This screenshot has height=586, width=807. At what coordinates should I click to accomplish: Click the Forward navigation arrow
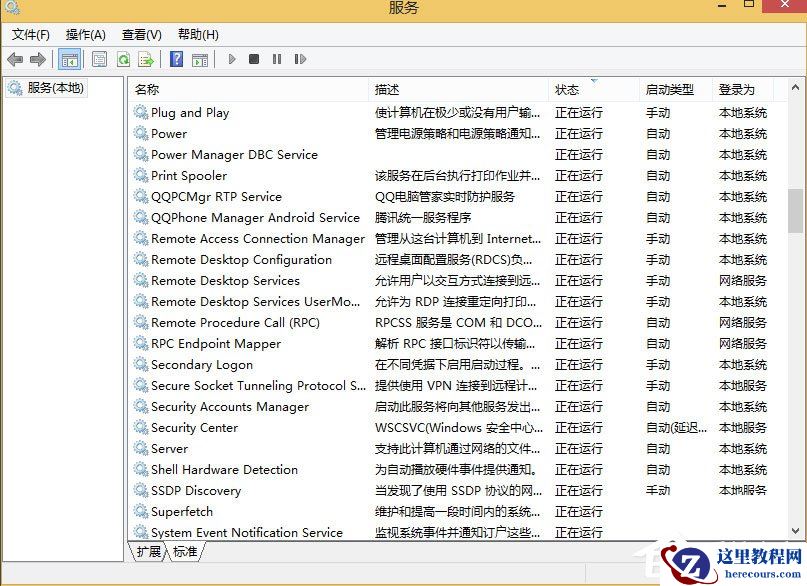click(38, 59)
